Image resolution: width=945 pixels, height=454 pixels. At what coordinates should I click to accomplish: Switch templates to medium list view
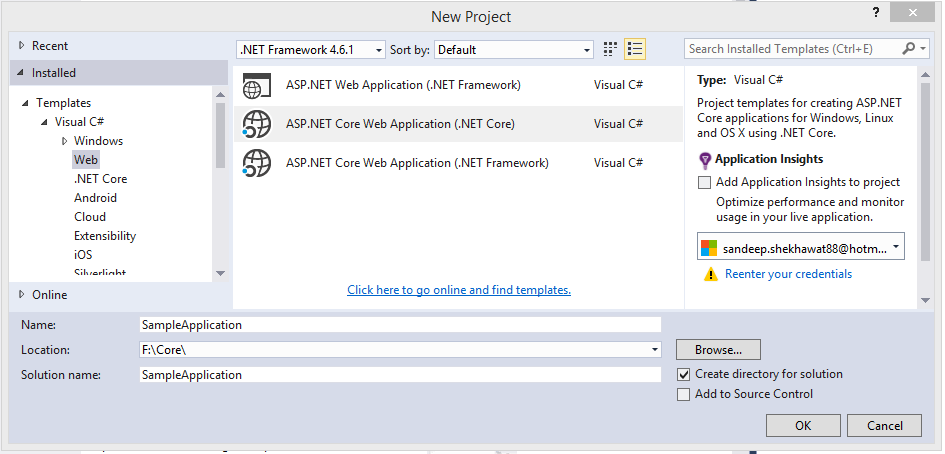click(x=635, y=49)
